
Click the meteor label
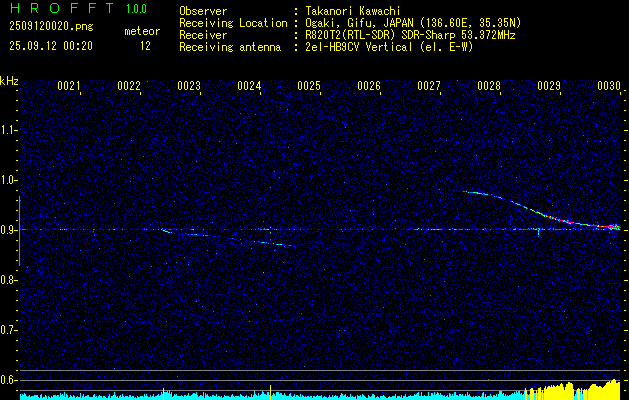pos(142,31)
